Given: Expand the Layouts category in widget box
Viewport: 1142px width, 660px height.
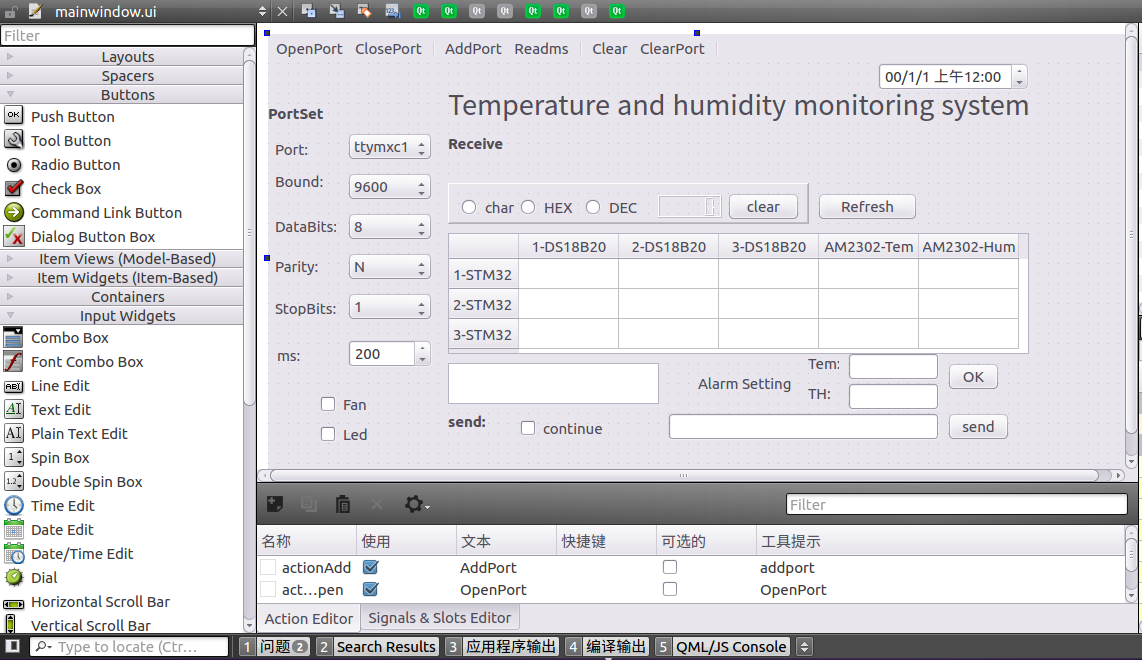Looking at the screenshot, I should click(x=127, y=57).
